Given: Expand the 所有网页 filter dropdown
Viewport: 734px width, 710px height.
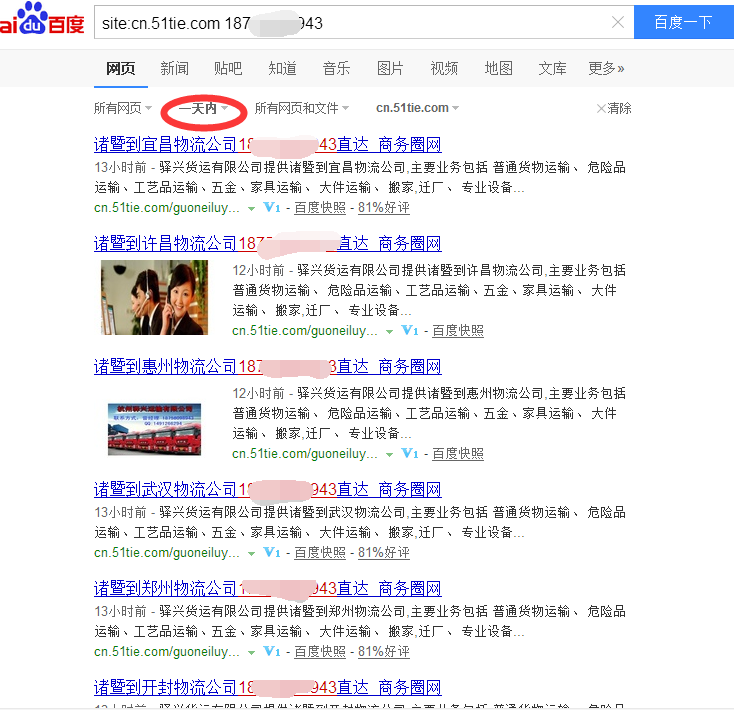Looking at the screenshot, I should [122, 108].
